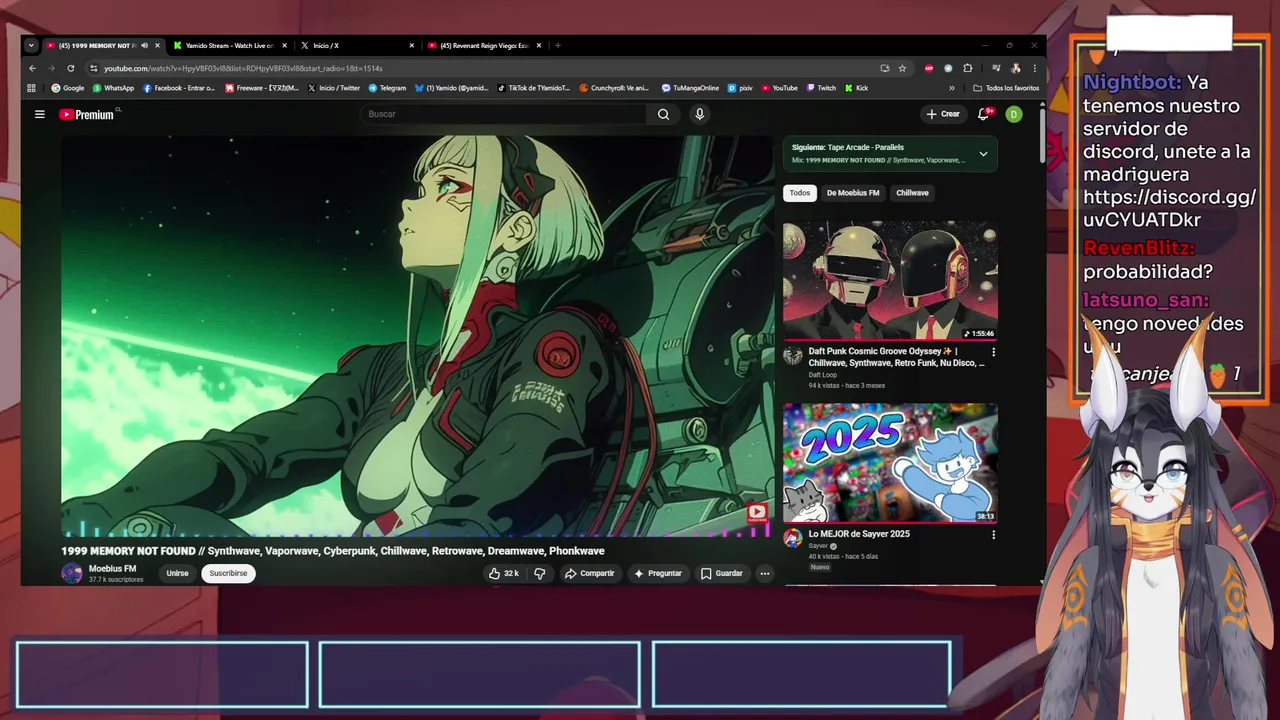Open Moebius FM channel avatar

71,573
